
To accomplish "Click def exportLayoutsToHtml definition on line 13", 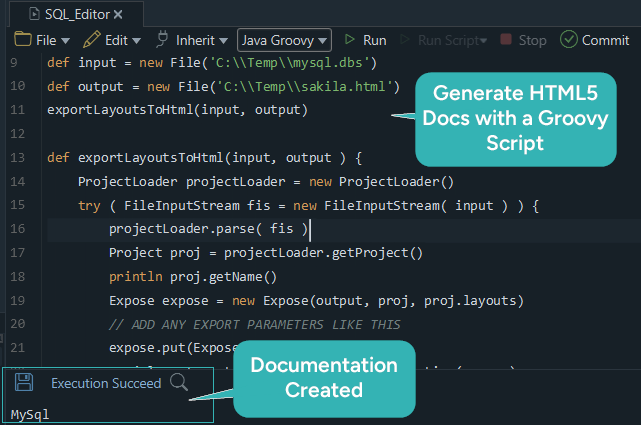I will pyautogui.click(x=204, y=158).
